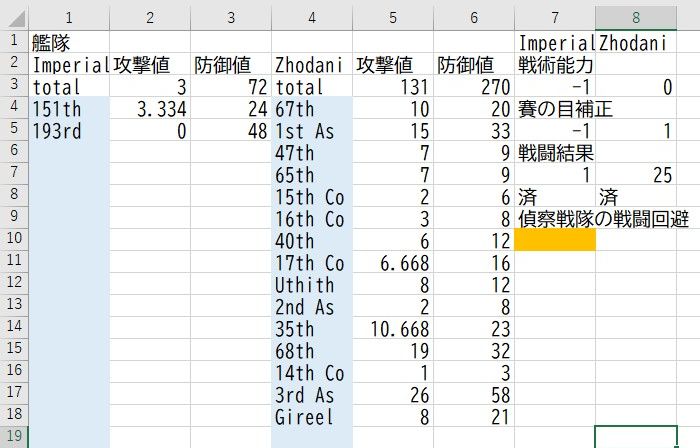Click 攻撃値 header in column 2

(x=150, y=65)
